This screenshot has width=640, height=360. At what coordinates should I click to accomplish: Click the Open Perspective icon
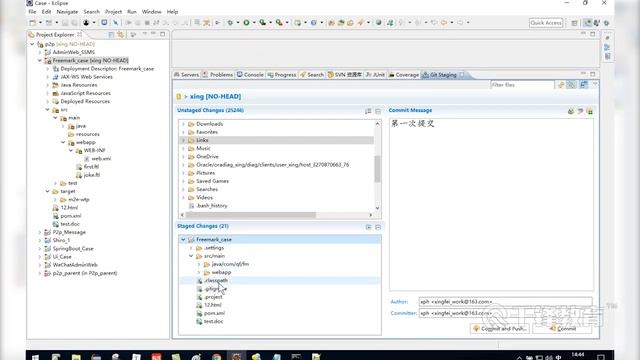tap(574, 23)
